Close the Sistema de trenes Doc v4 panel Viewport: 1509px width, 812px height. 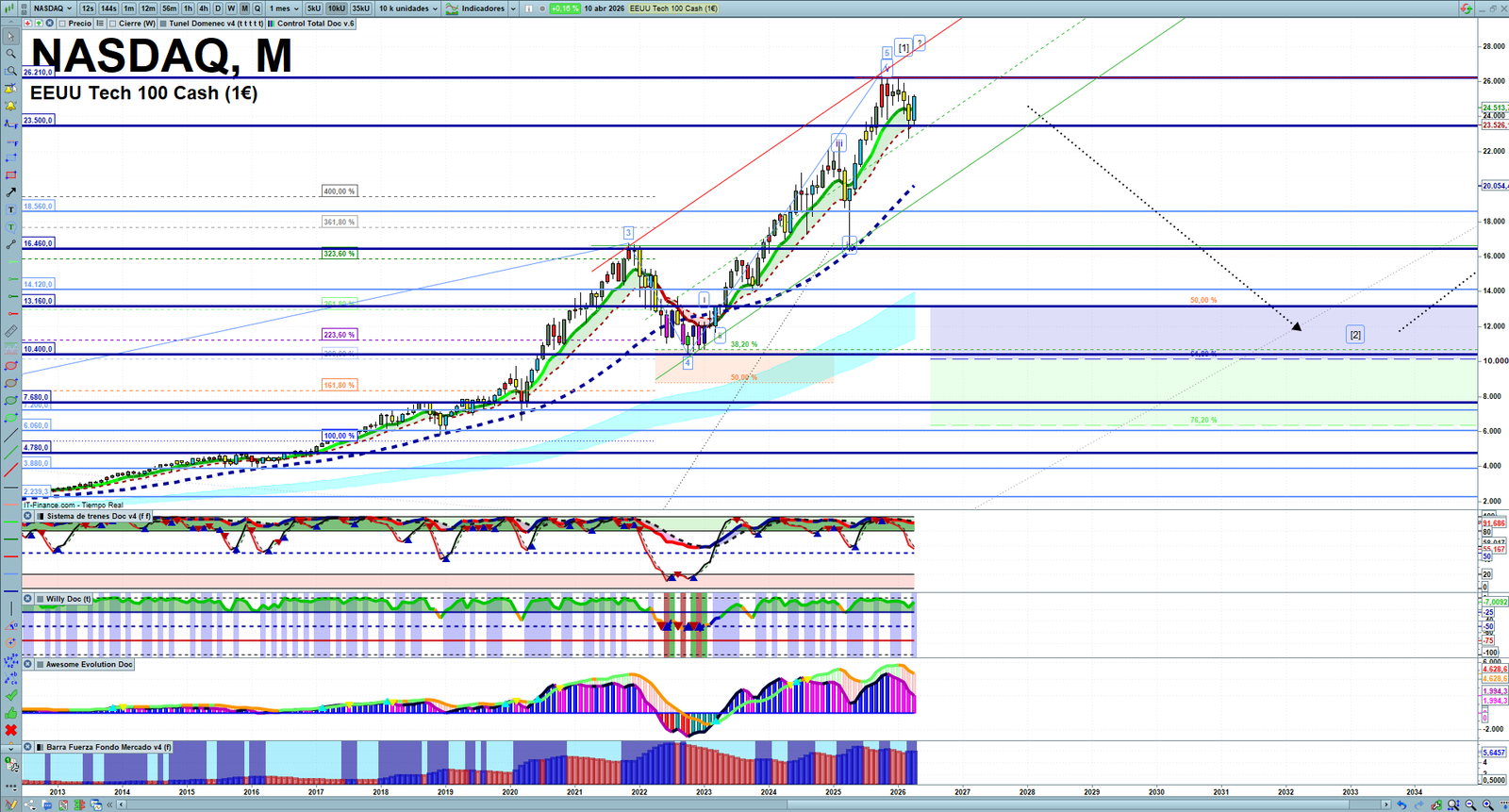[x=28, y=517]
